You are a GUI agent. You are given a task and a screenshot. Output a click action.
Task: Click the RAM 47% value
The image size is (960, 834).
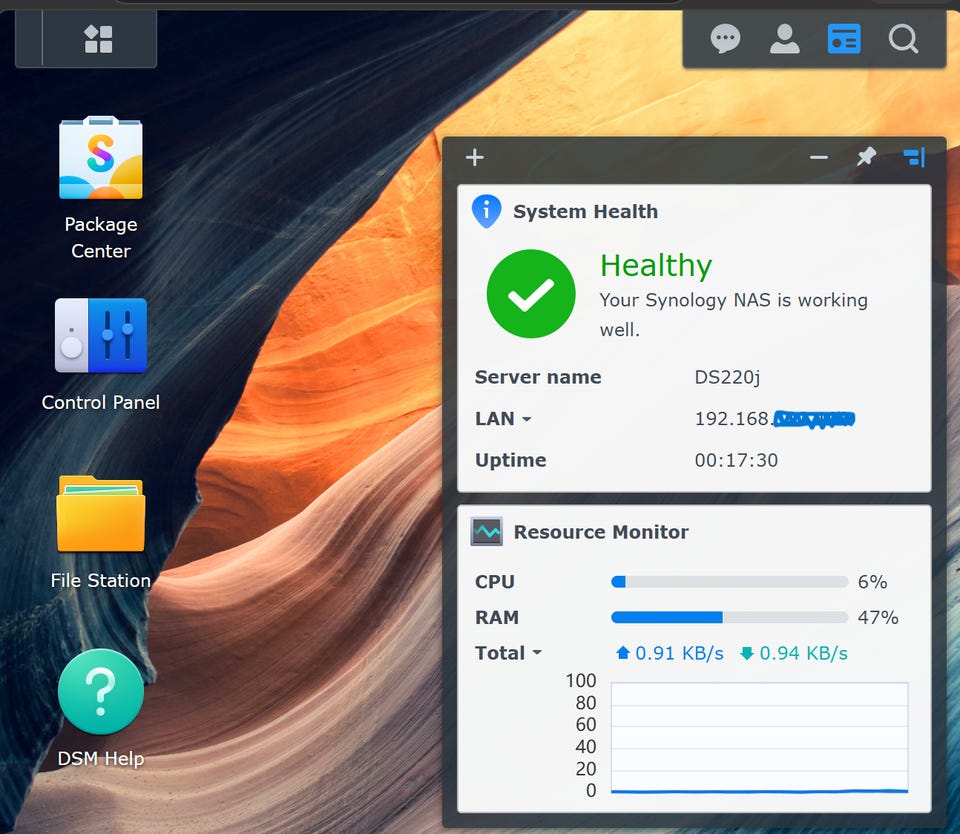(878, 617)
